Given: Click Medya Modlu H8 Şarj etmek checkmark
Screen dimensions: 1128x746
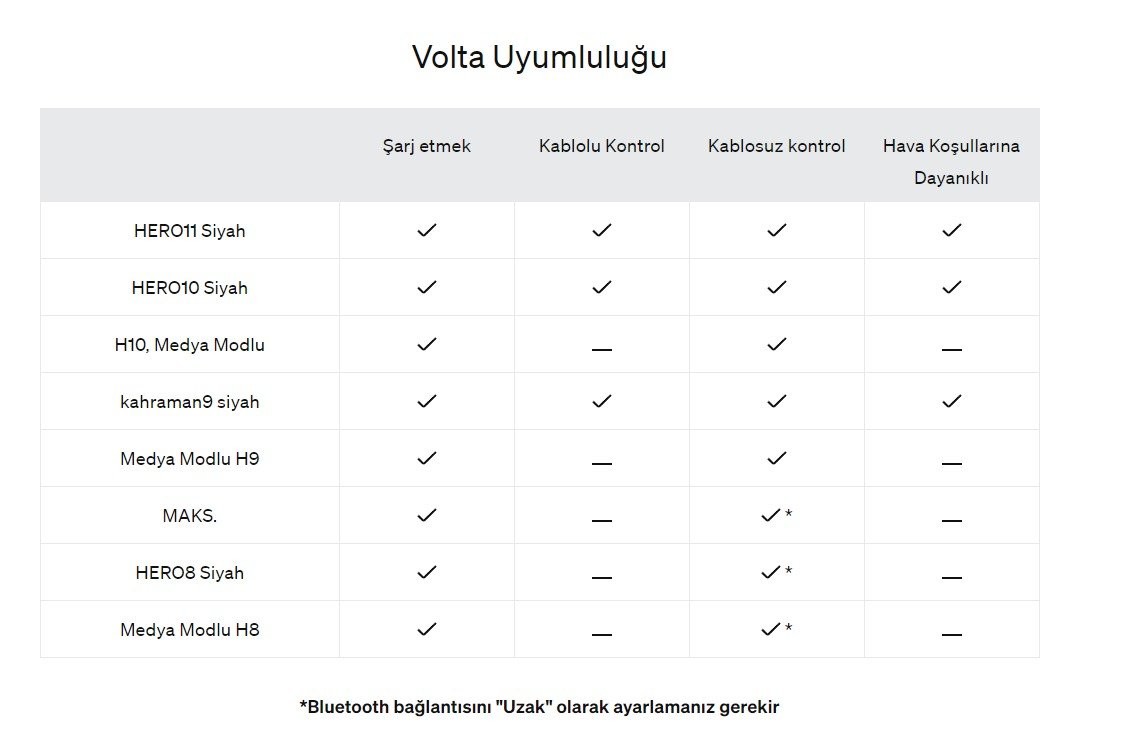Looking at the screenshot, I should [427, 629].
